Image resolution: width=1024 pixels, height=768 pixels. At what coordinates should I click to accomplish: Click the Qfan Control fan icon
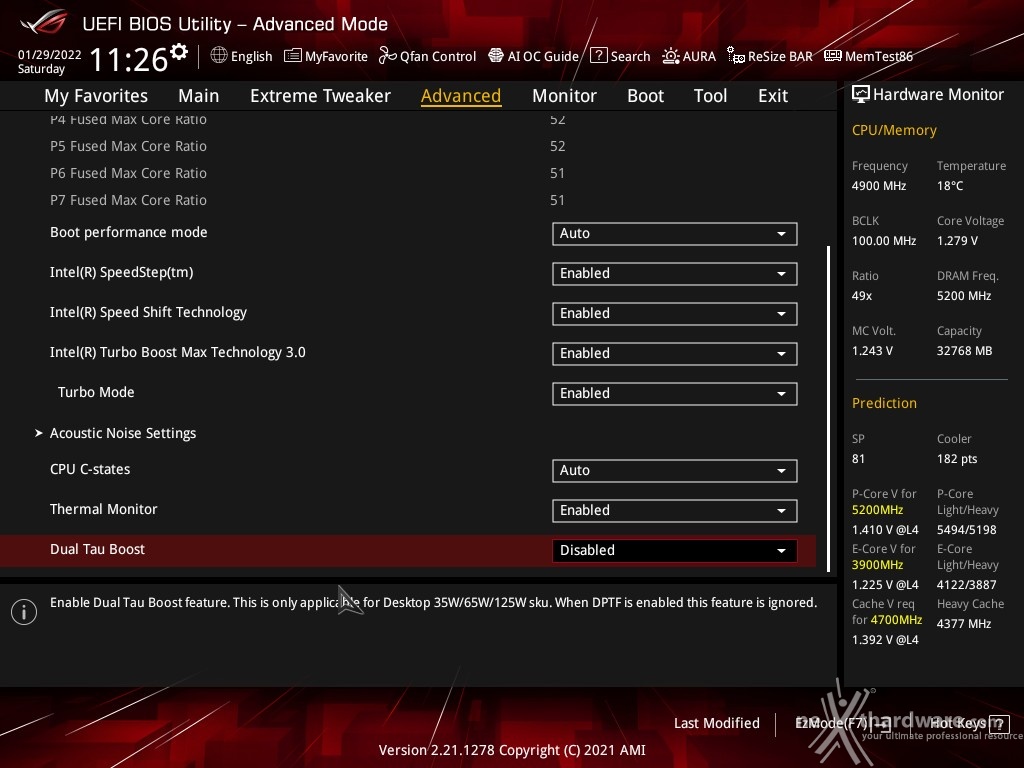point(388,56)
